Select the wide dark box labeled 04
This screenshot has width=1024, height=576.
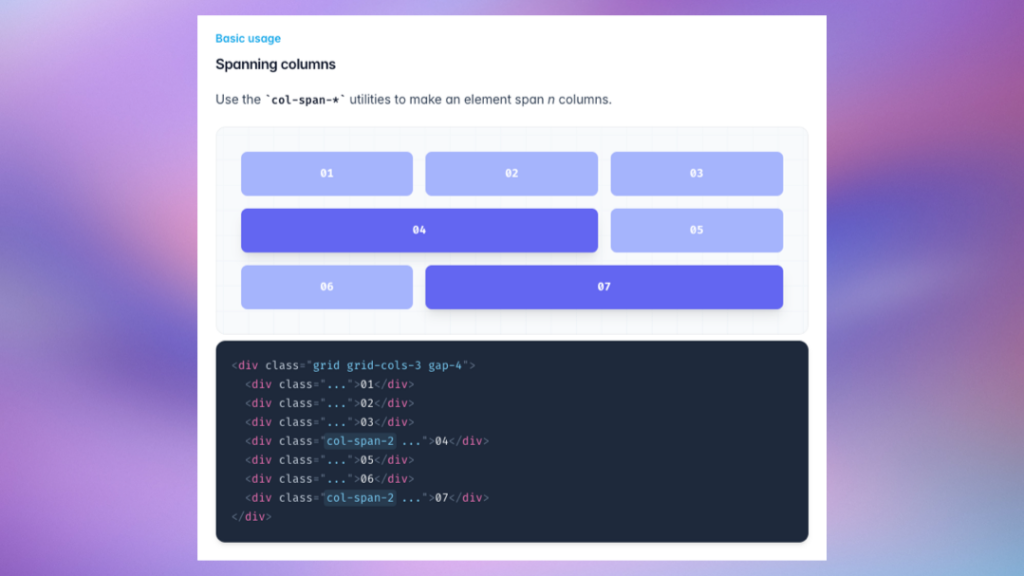tap(419, 230)
